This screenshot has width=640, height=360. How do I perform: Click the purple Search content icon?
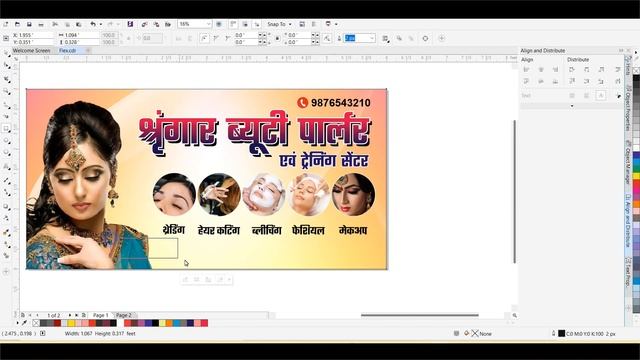130,24
